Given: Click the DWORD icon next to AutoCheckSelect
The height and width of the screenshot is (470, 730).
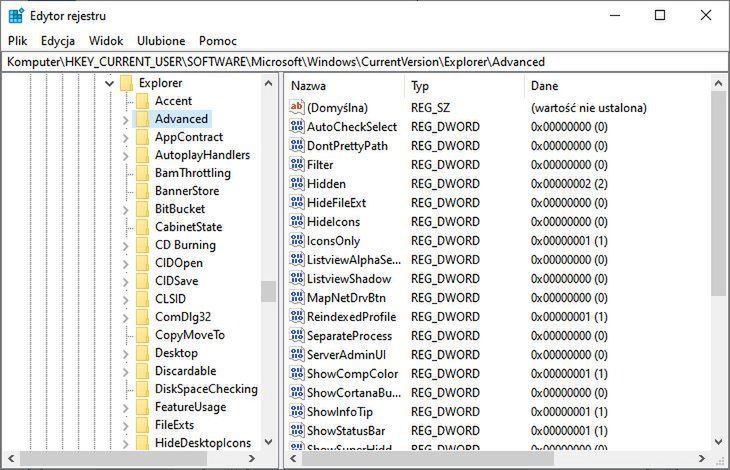Looking at the screenshot, I should click(297, 127).
